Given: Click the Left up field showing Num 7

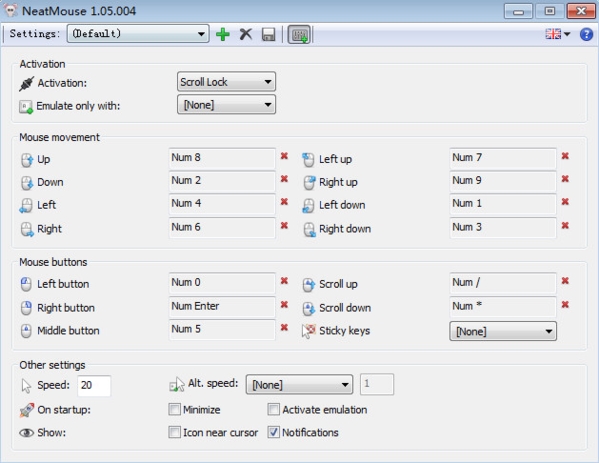Looking at the screenshot, I should pyautogui.click(x=503, y=159).
